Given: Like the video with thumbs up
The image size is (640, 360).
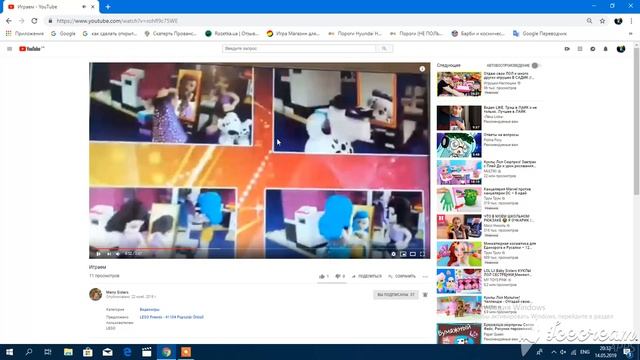Looking at the screenshot, I should pyautogui.click(x=323, y=276).
